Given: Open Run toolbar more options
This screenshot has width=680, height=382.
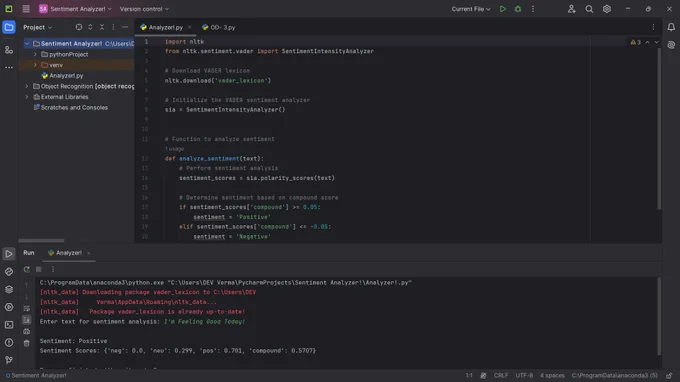Looking at the screenshot, I should tap(53, 269).
